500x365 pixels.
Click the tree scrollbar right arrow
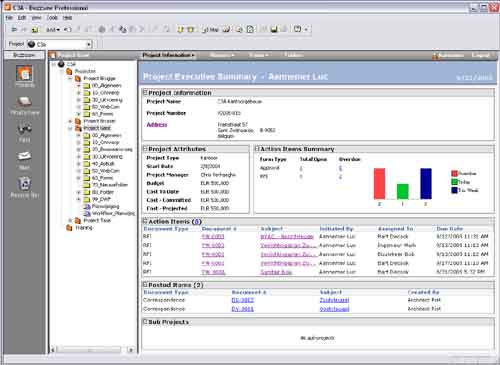(x=131, y=350)
